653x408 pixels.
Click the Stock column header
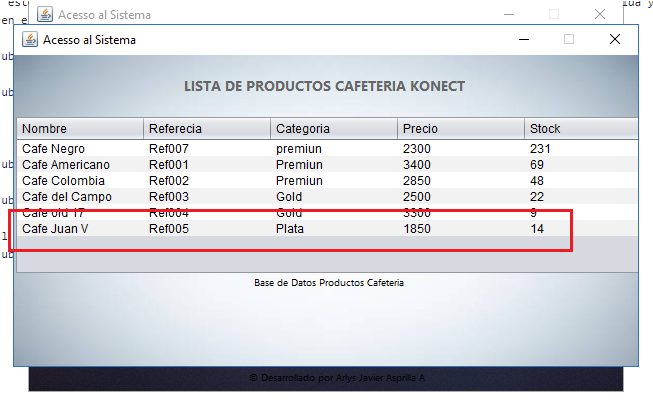click(x=581, y=129)
